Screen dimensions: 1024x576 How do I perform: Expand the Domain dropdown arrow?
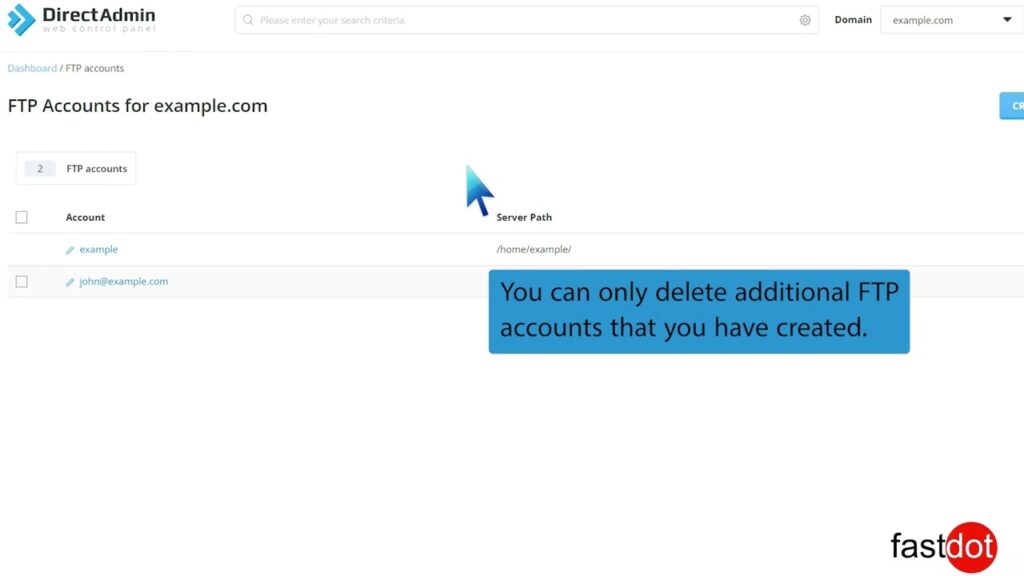tap(1007, 20)
